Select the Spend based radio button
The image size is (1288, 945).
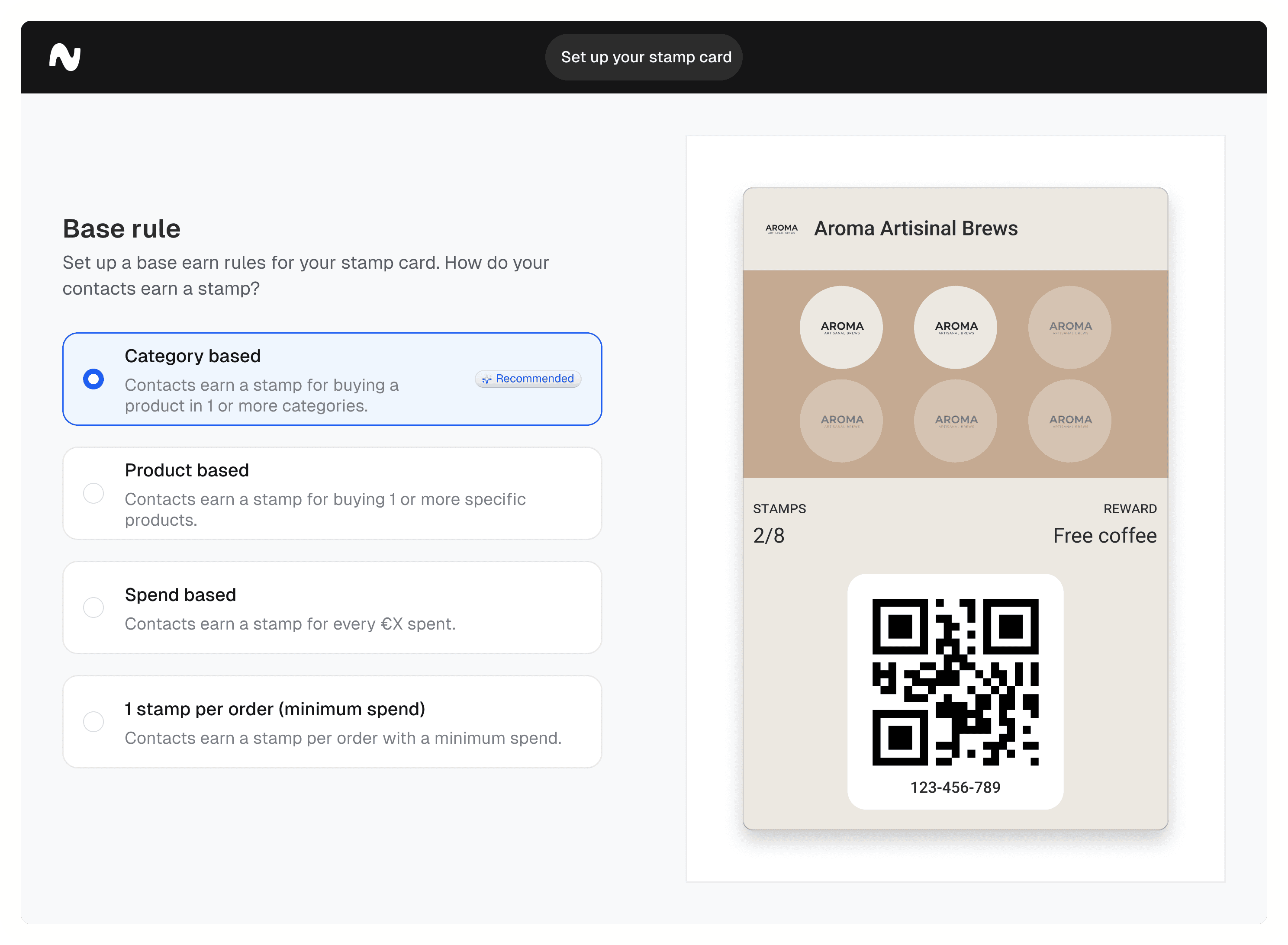tap(93, 607)
